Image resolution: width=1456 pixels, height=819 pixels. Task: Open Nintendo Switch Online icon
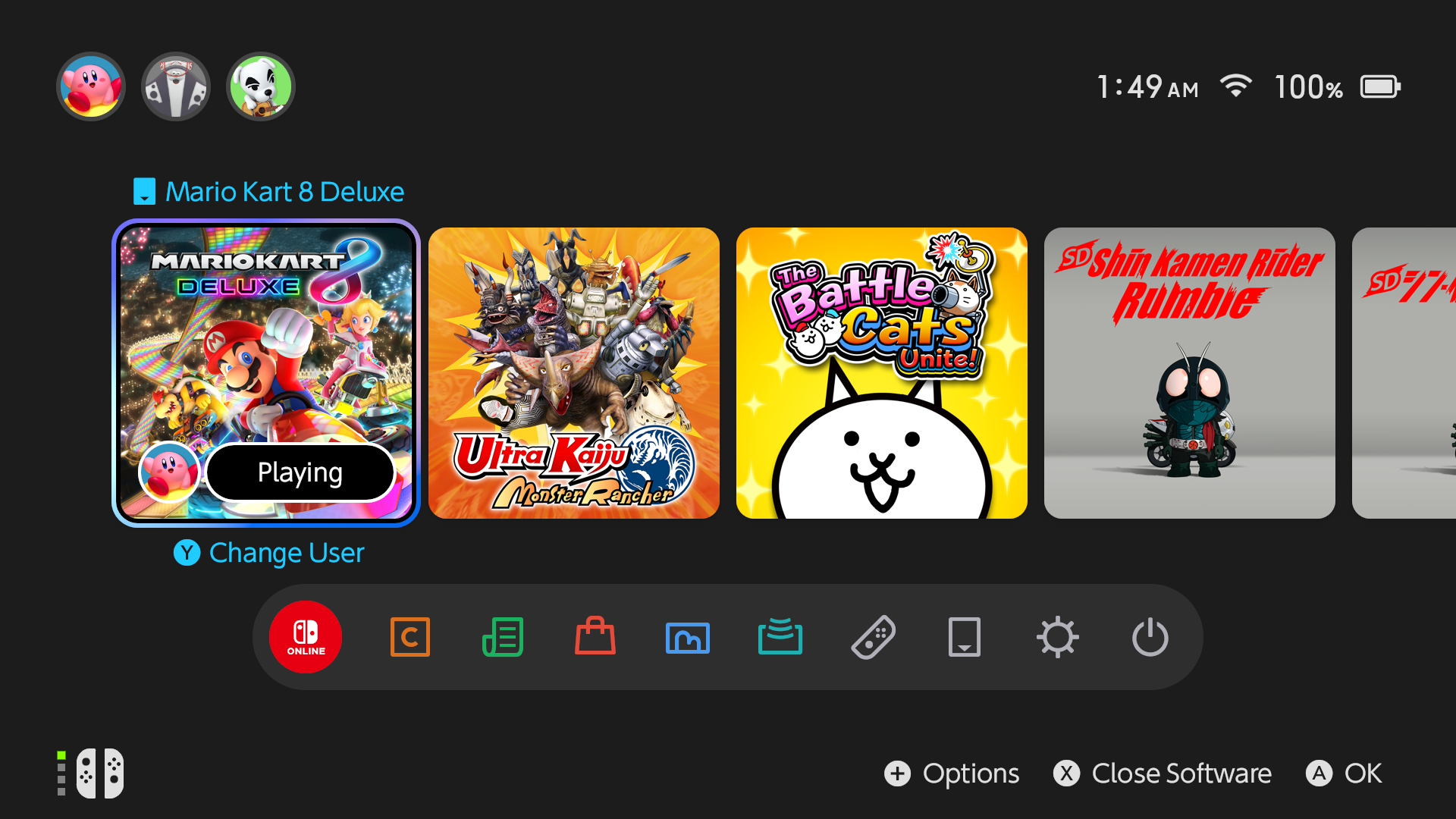306,637
